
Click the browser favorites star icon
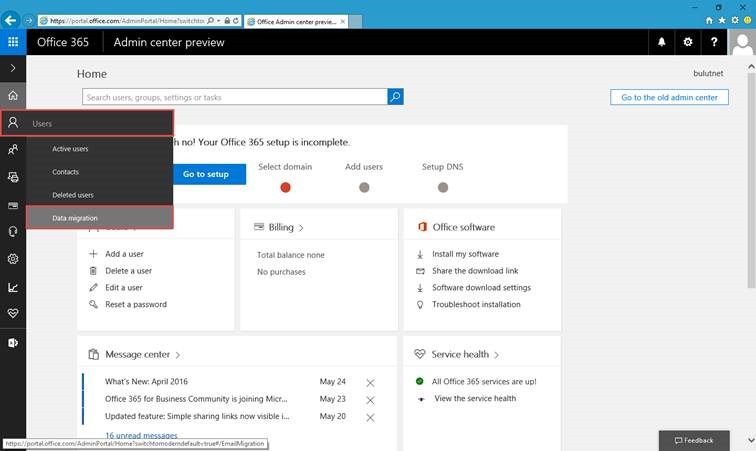pos(722,20)
